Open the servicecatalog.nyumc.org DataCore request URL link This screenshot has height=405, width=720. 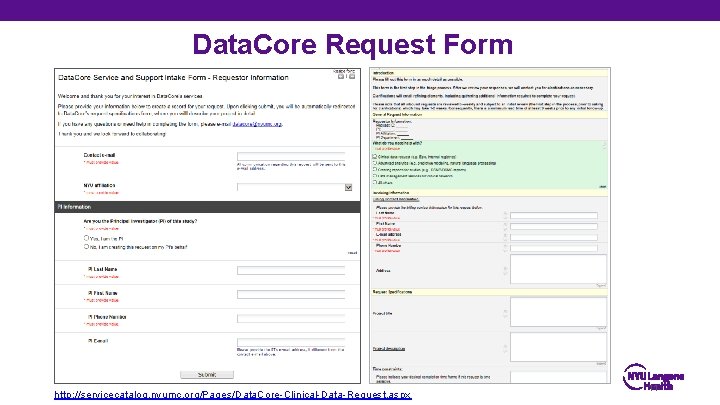pyautogui.click(x=233, y=394)
